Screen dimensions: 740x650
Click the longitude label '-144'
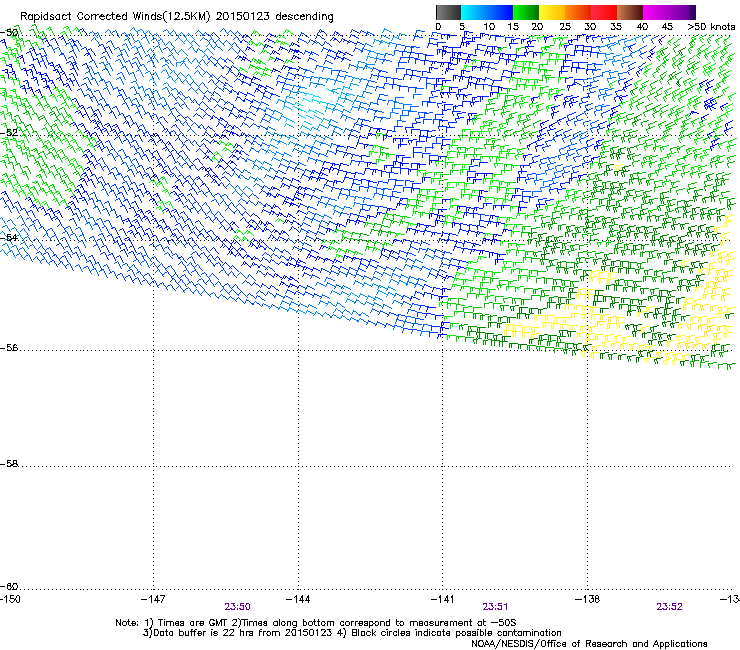point(298,599)
